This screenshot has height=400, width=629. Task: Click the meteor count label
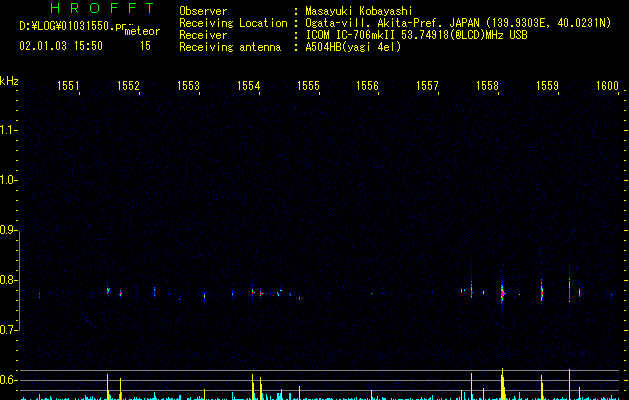click(142, 31)
